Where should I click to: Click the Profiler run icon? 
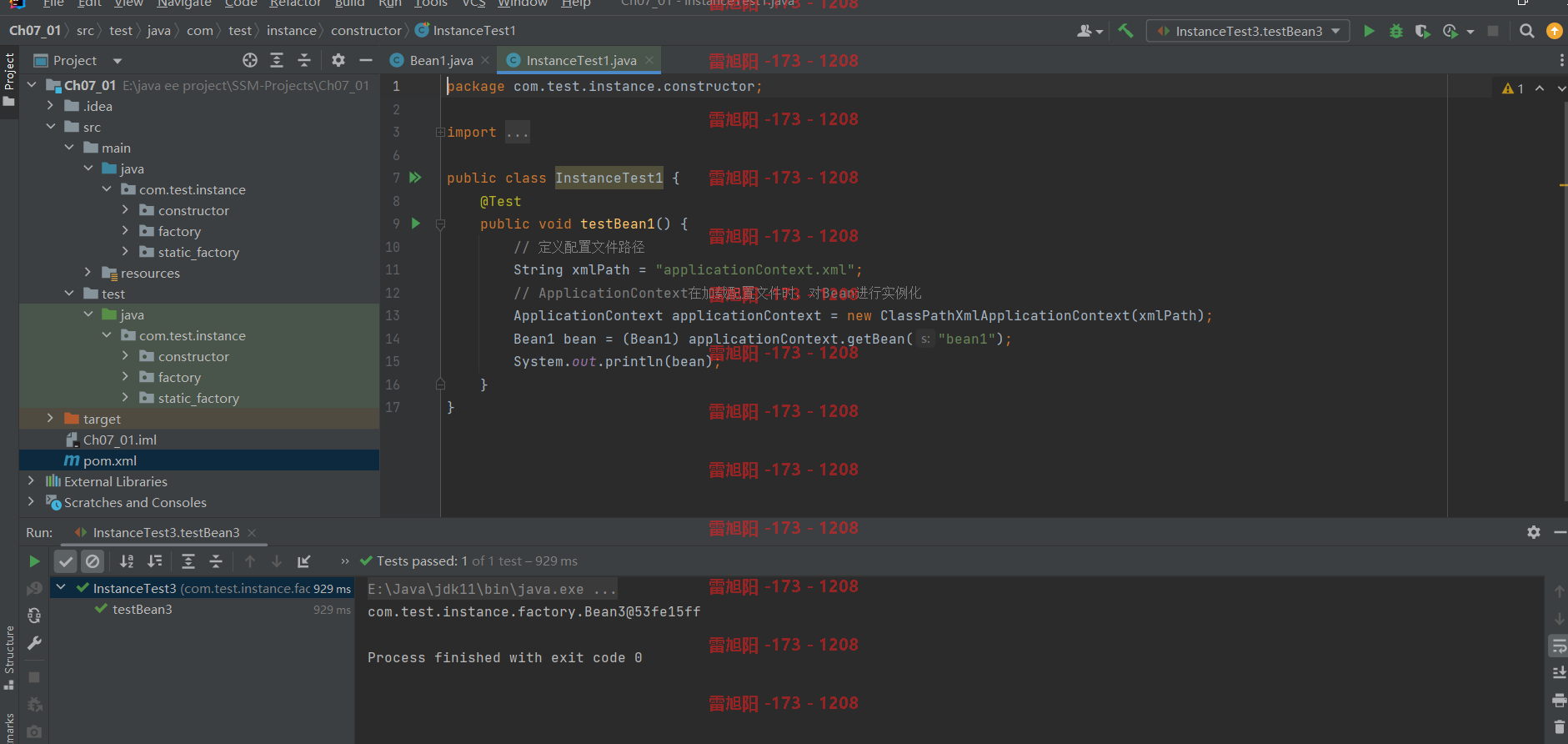pos(1450,31)
